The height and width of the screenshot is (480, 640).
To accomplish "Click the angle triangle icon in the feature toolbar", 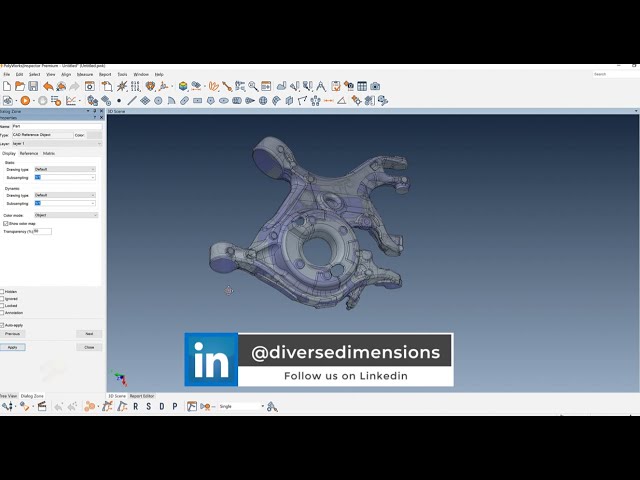I will (x=342, y=100).
